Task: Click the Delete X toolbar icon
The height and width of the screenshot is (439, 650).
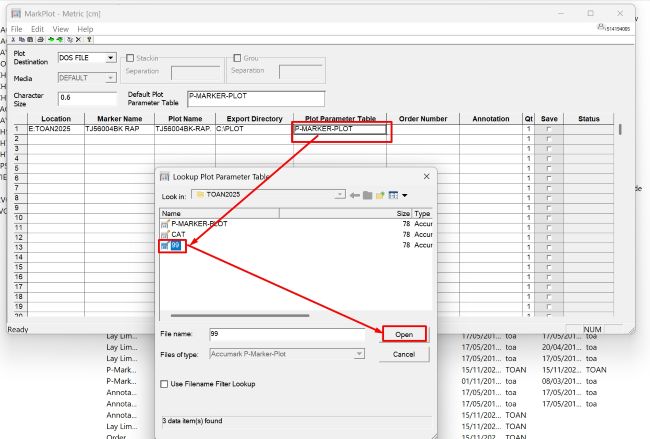Action: [x=79, y=39]
